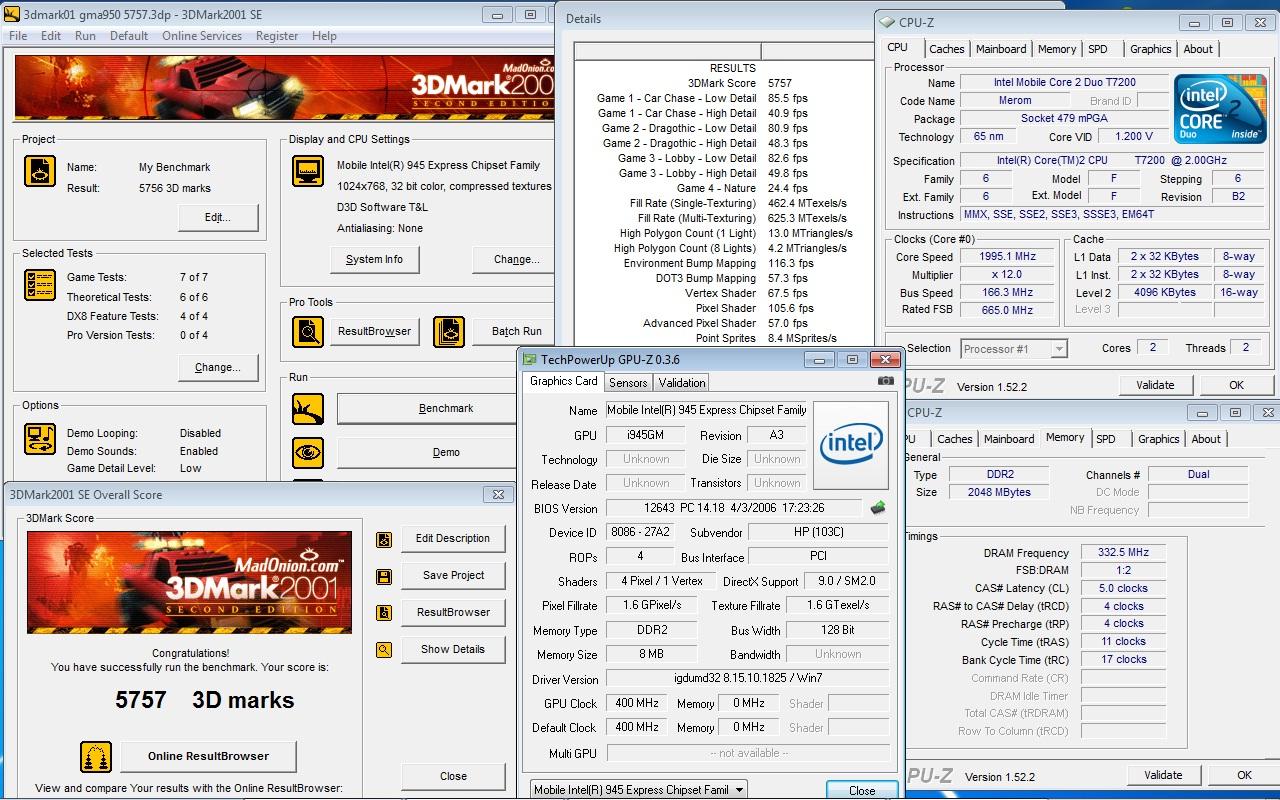Click the Core Speed value in CPU-Z
1280x800 pixels.
point(1007,256)
